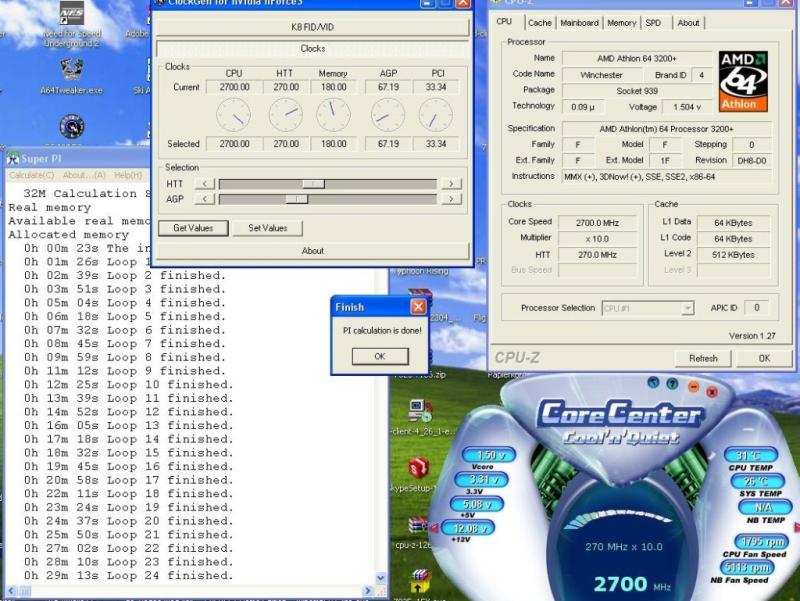Click the +12V 12.08 v reading in CoreCenter
The width and height of the screenshot is (800, 601).
coord(468,529)
